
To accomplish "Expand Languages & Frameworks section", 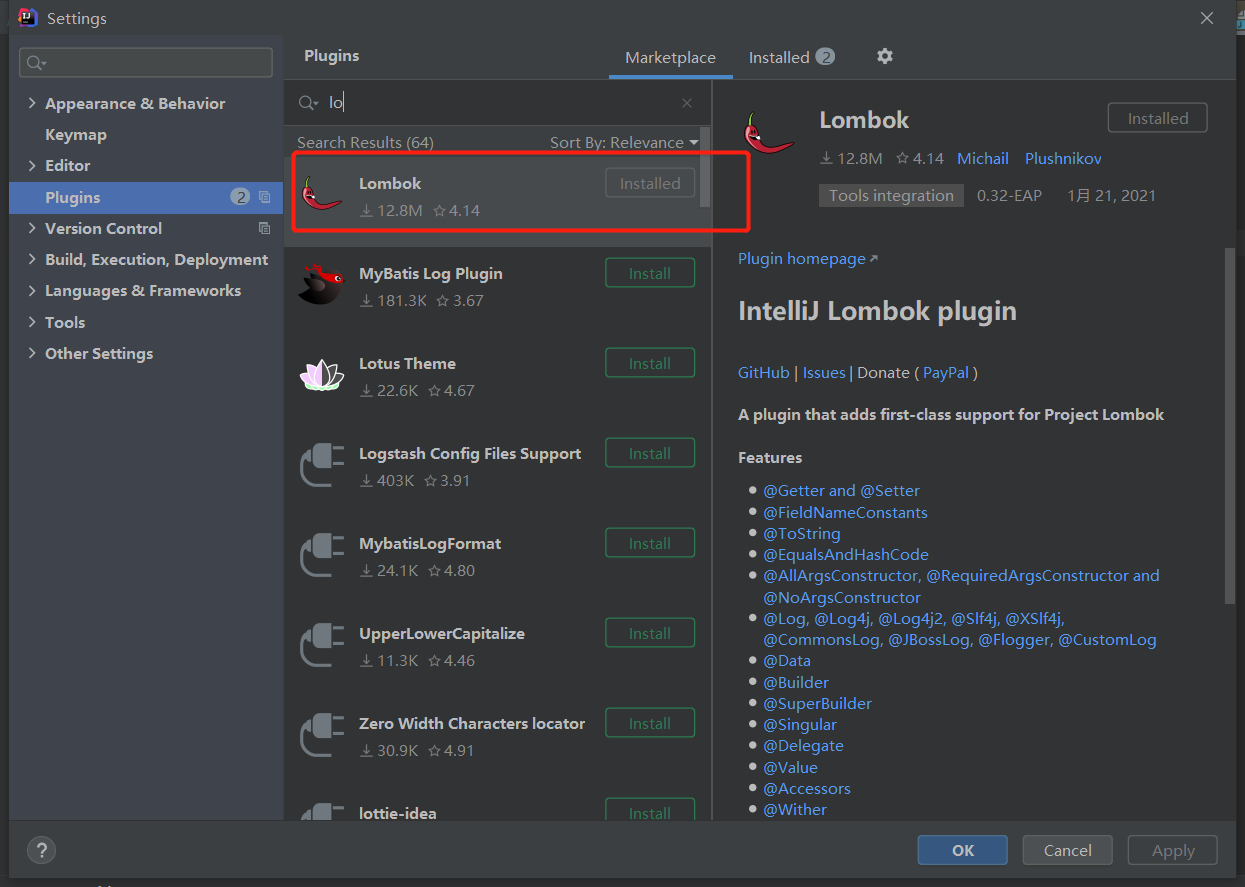I will click(x=32, y=290).
